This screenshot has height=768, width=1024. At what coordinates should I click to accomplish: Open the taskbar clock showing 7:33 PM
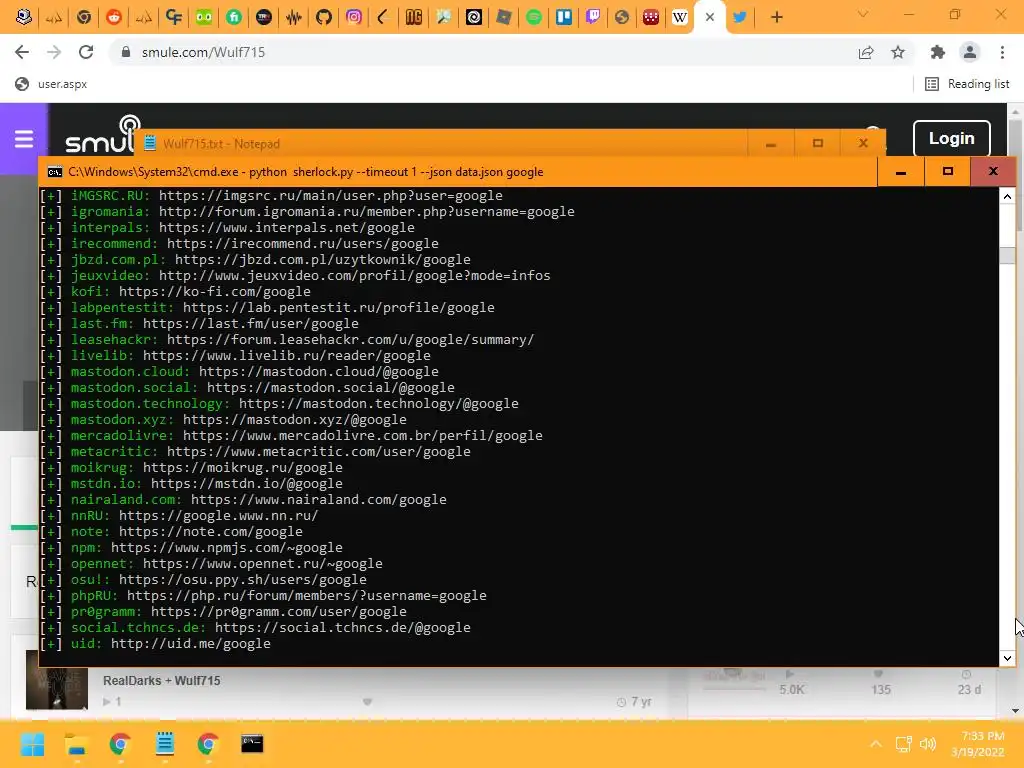click(979, 744)
